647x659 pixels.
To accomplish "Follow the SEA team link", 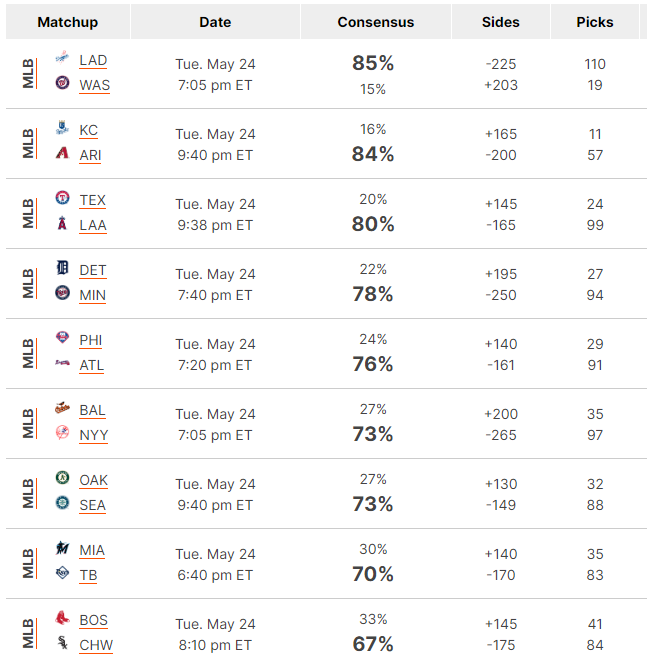I will 92,506.
